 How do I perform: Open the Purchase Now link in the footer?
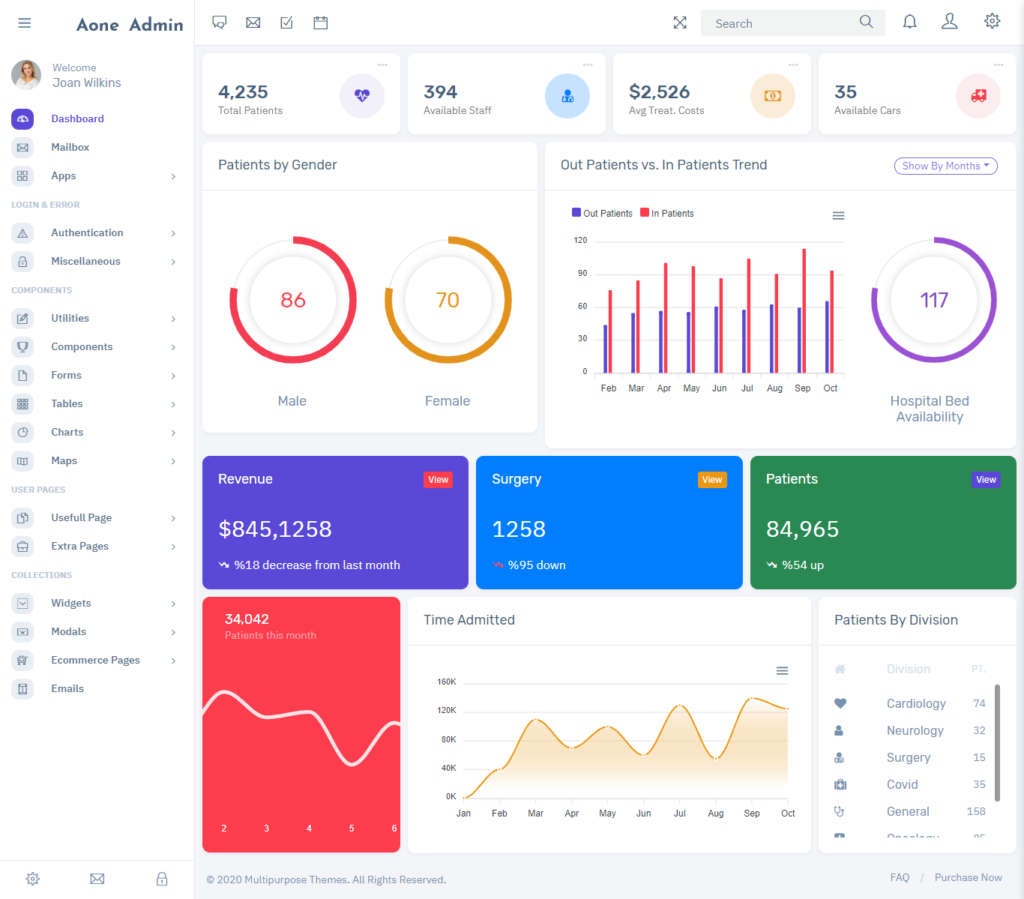pyautogui.click(x=968, y=877)
